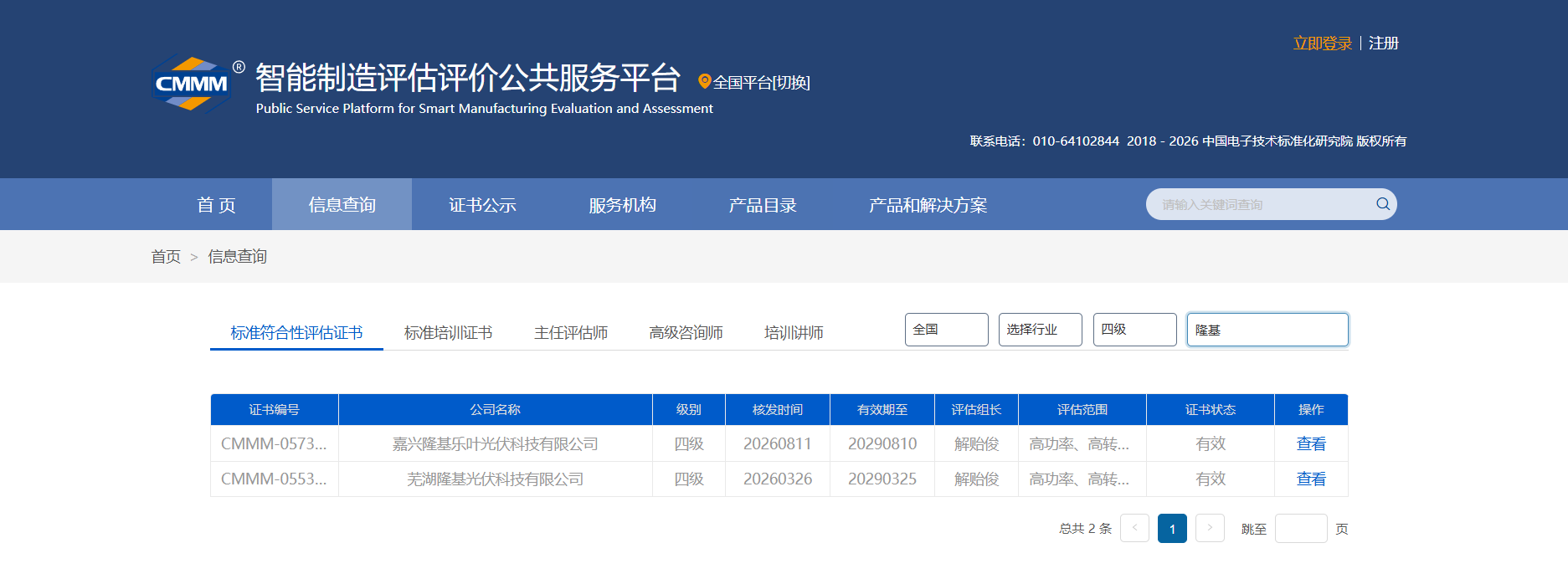
Task: Click the 评估范围 column header
Action: [1082, 410]
